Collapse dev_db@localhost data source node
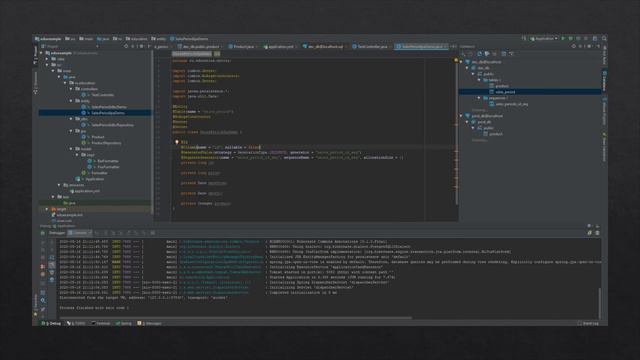This screenshot has height=360, width=640. (461, 62)
